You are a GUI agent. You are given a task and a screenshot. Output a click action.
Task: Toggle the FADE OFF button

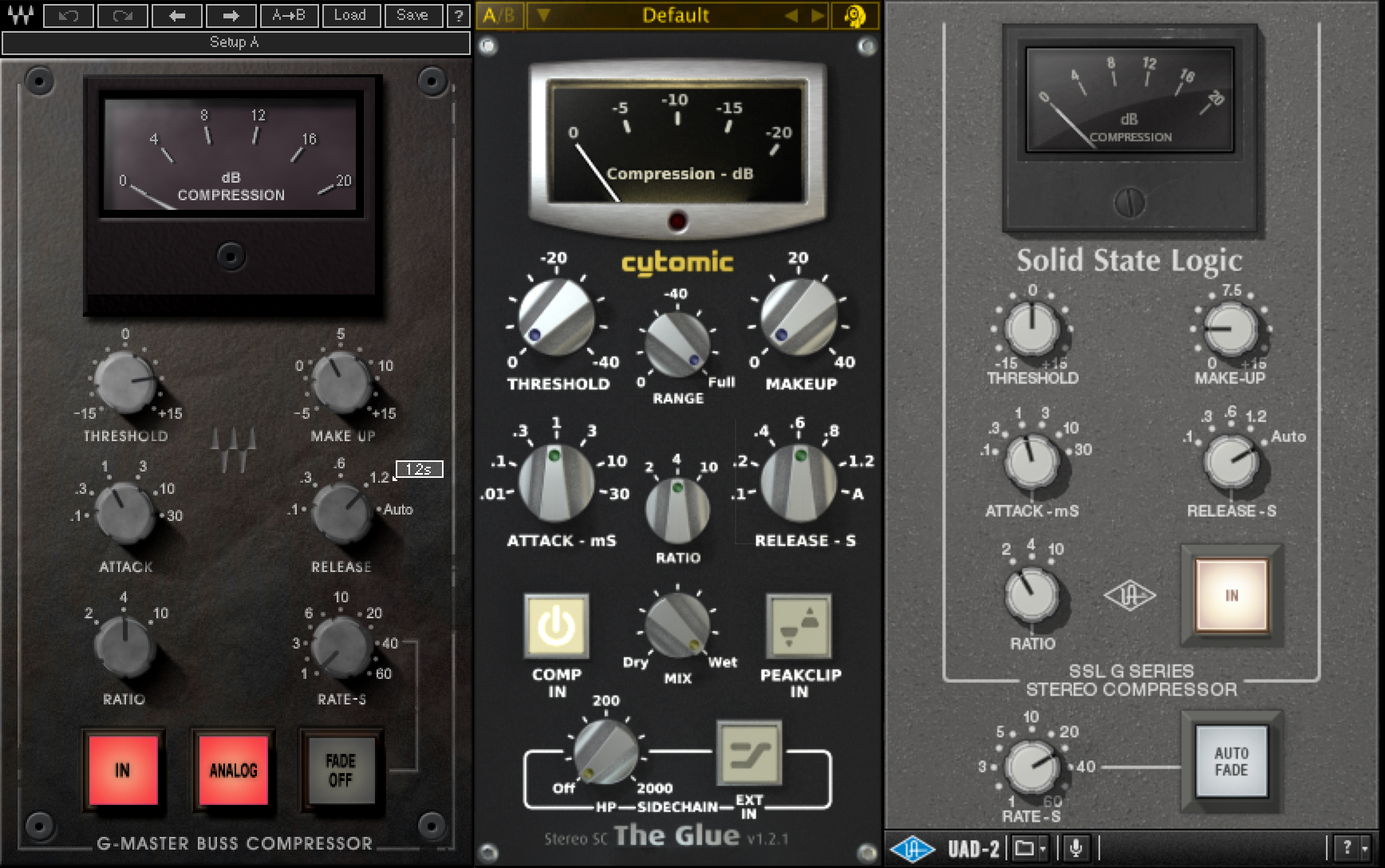(x=341, y=770)
